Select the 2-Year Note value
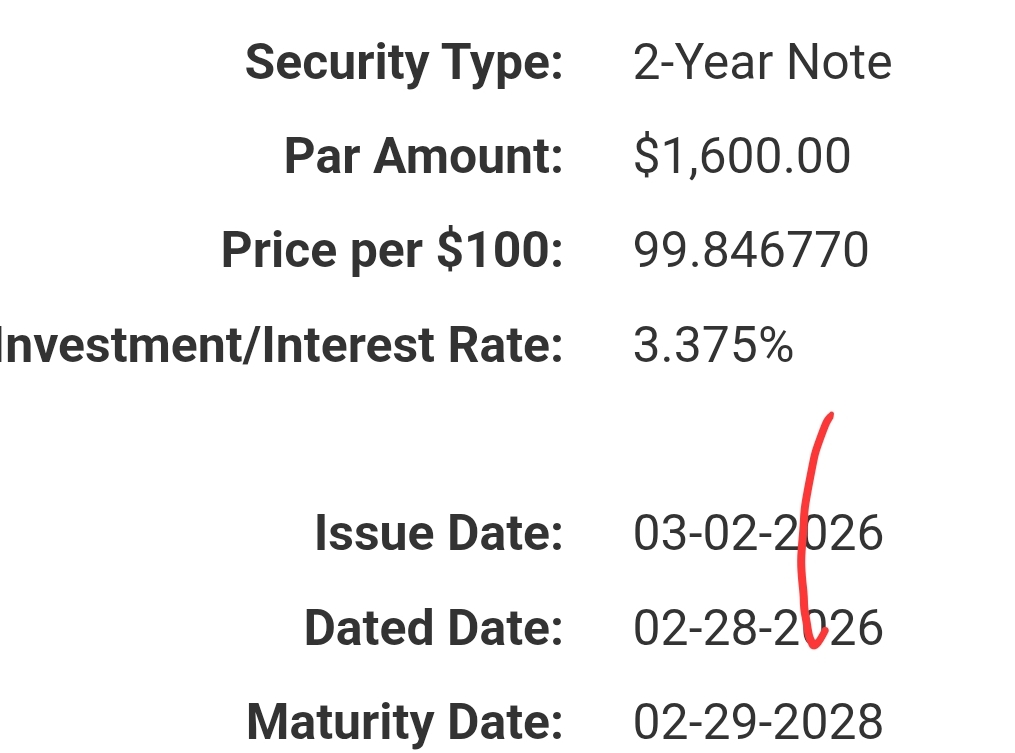 [762, 63]
